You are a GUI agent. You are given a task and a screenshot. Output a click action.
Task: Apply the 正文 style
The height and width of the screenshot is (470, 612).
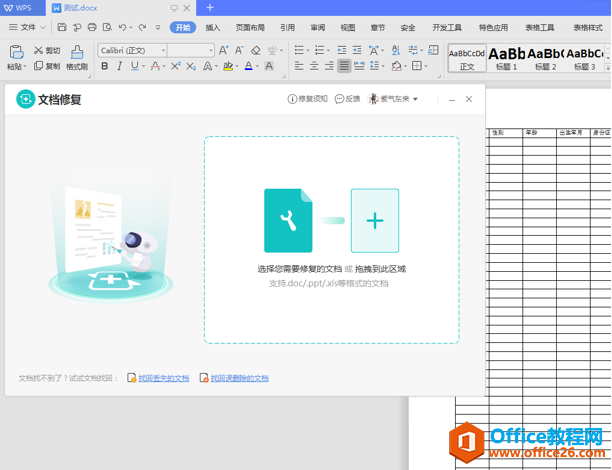click(x=467, y=58)
